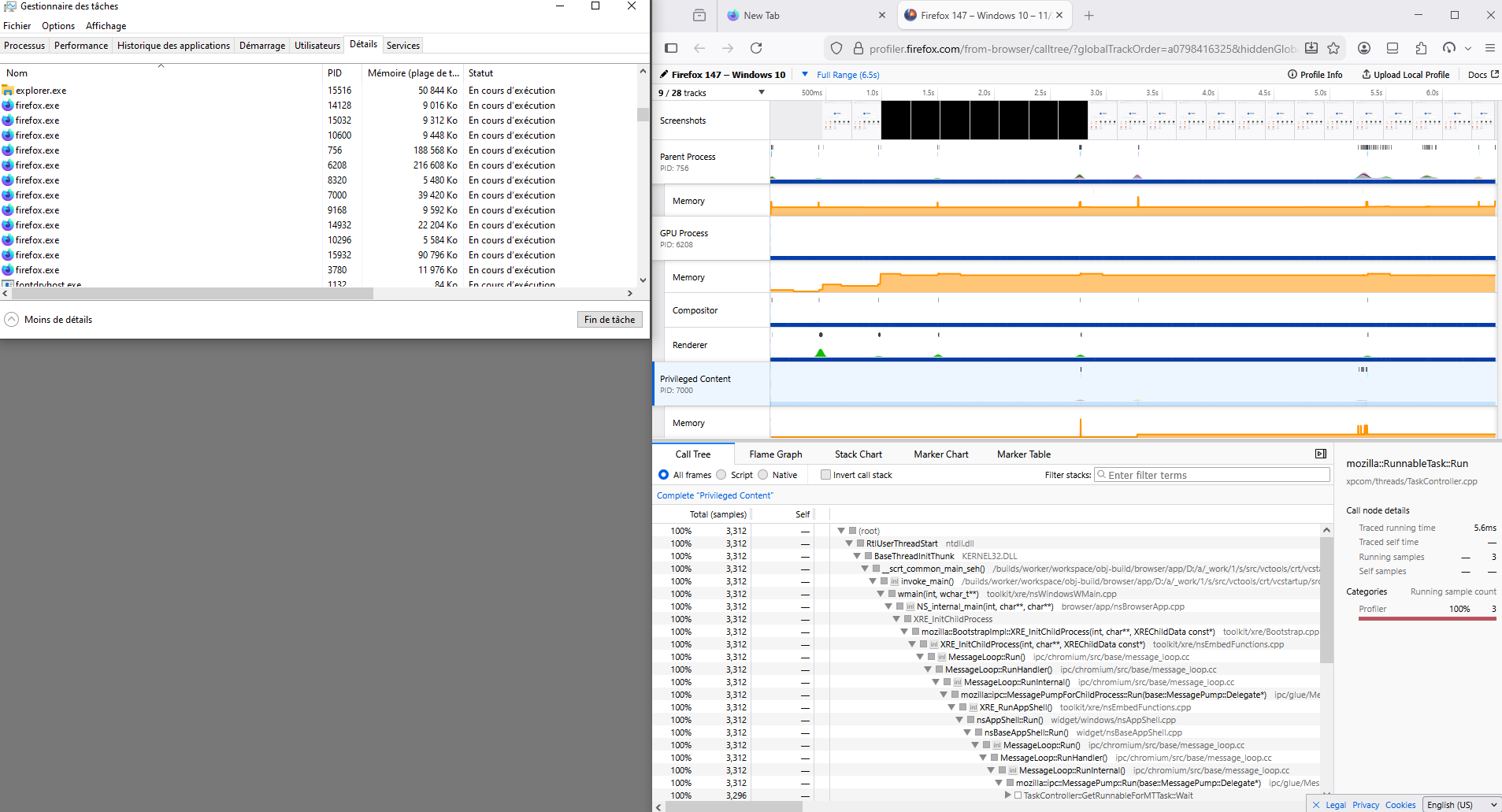The width and height of the screenshot is (1502, 812).
Task: Open the Performance tab in Task Manager
Action: point(81,46)
